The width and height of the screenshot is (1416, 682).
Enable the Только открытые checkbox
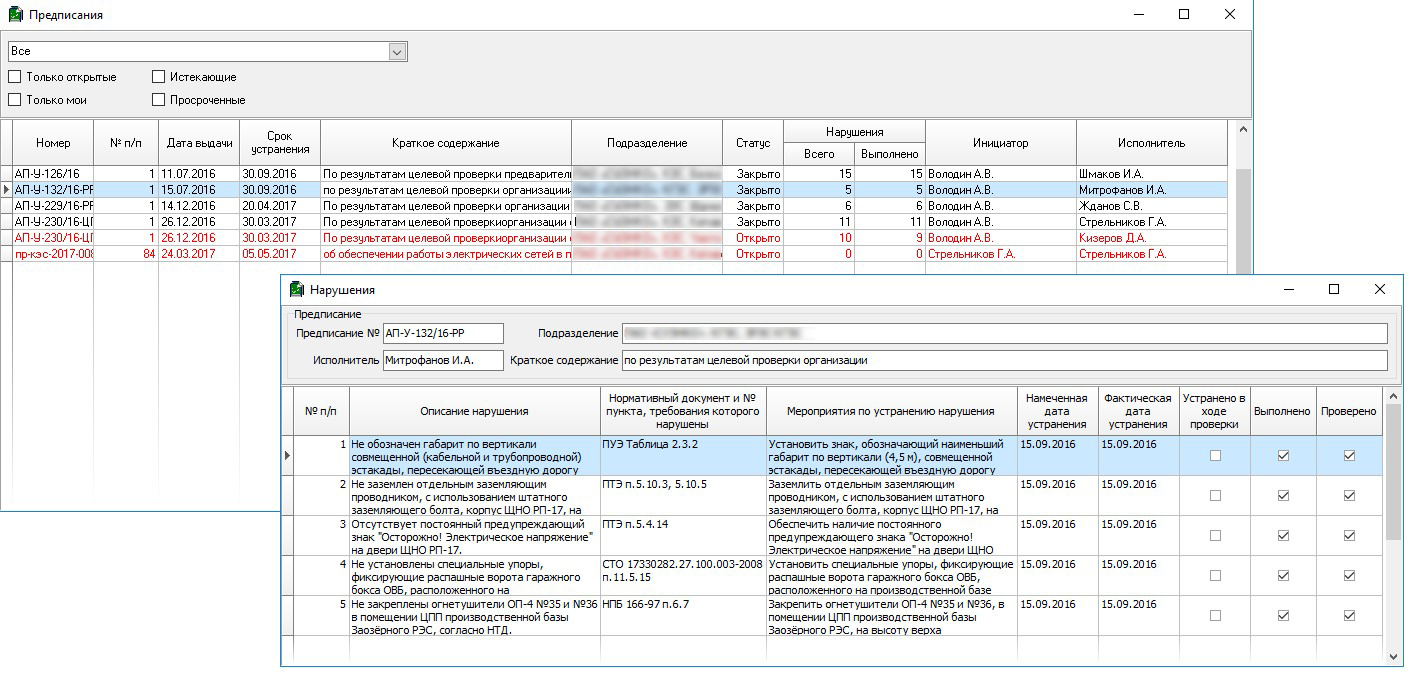(15, 77)
